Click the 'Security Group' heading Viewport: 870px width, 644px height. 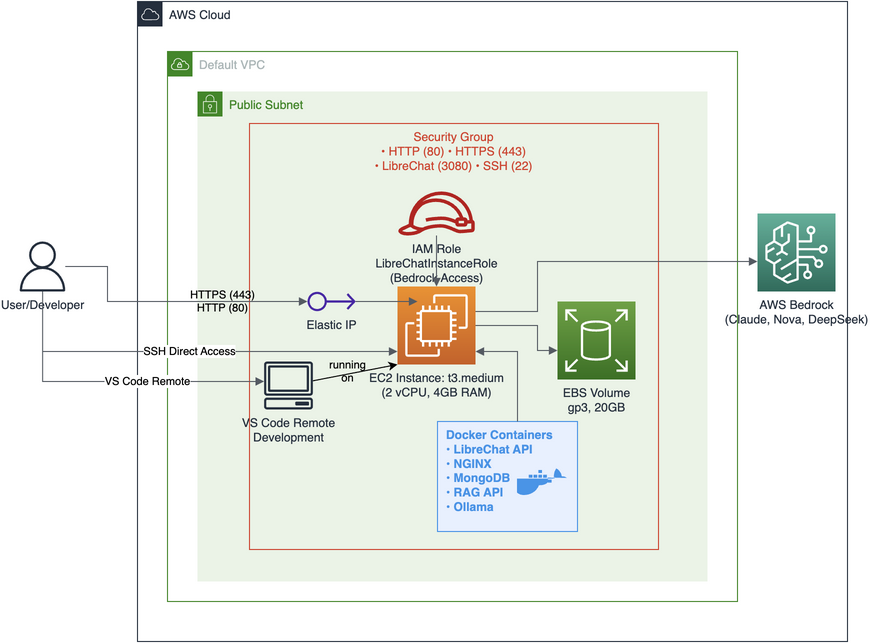tap(453, 137)
